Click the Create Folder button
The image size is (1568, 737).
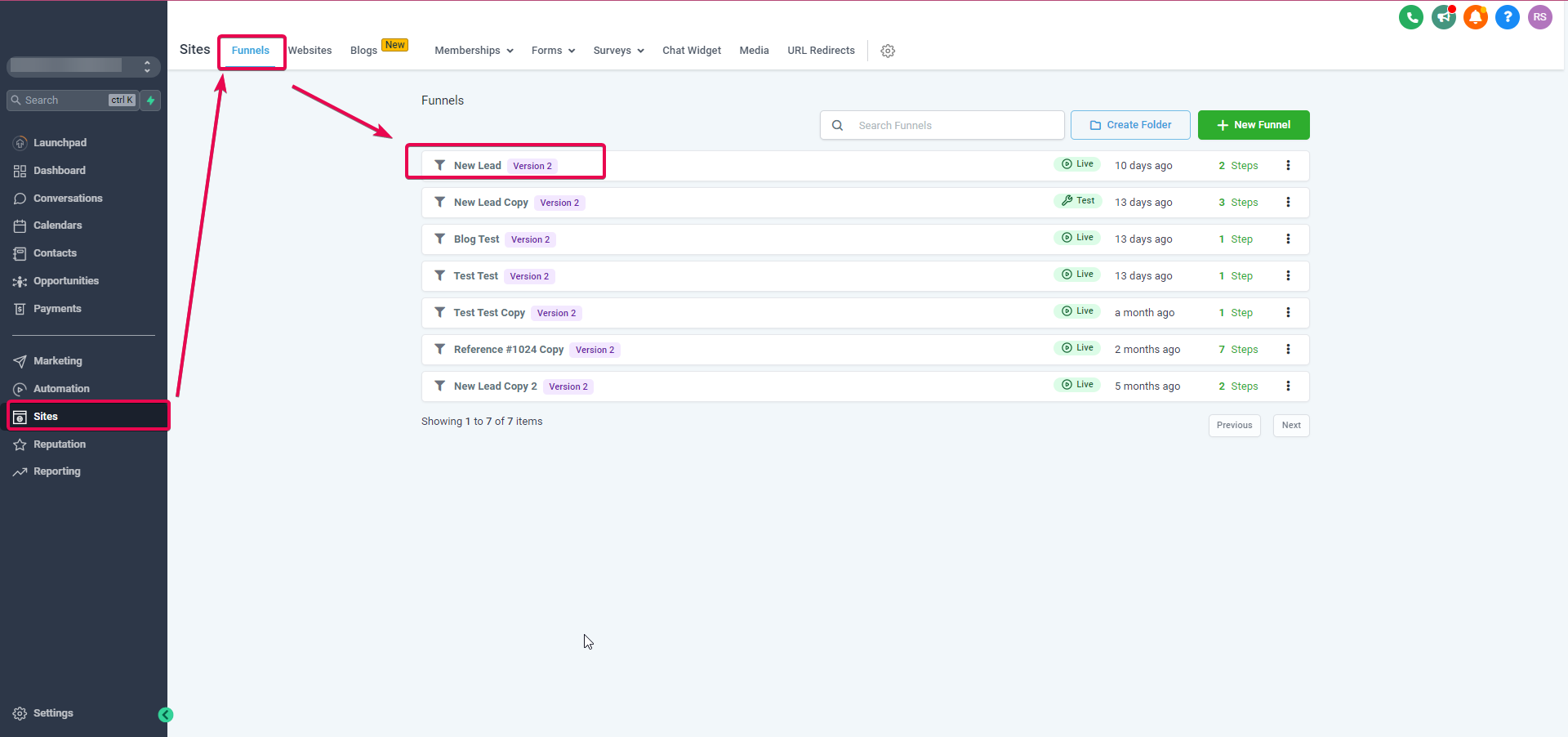[x=1129, y=125]
